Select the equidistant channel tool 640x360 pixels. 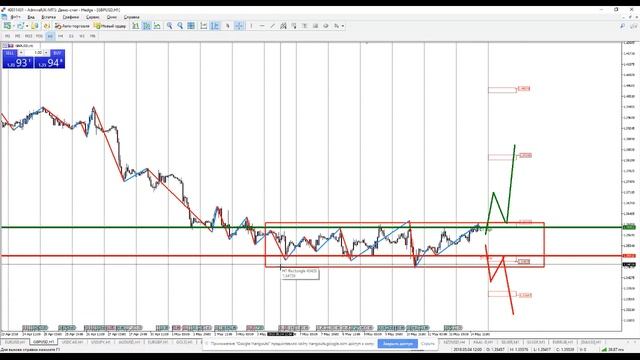[283, 26]
